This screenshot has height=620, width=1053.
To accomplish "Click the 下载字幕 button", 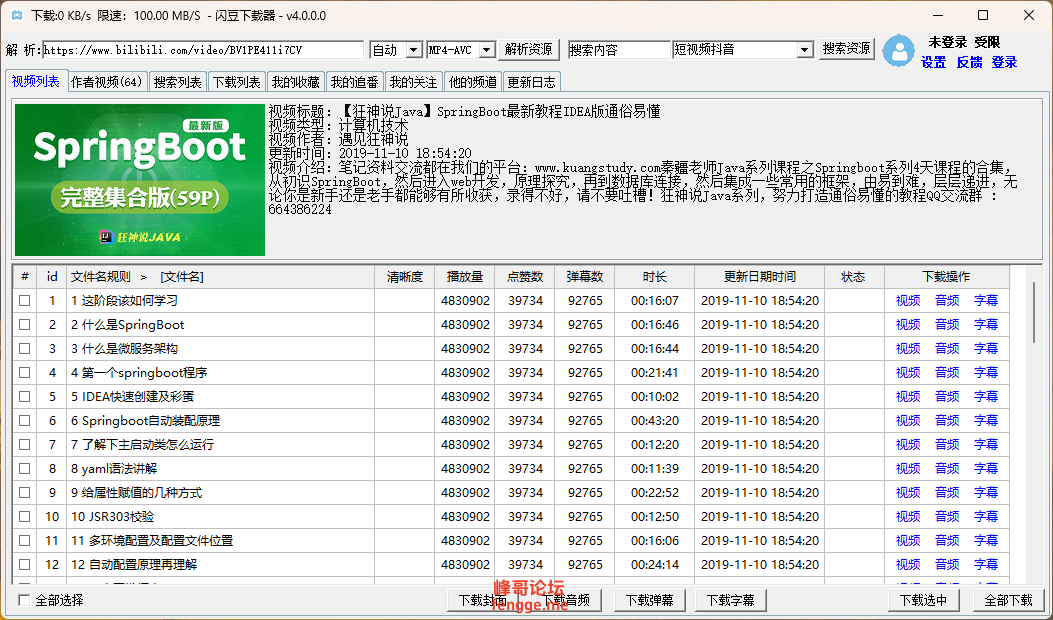I will (x=731, y=600).
